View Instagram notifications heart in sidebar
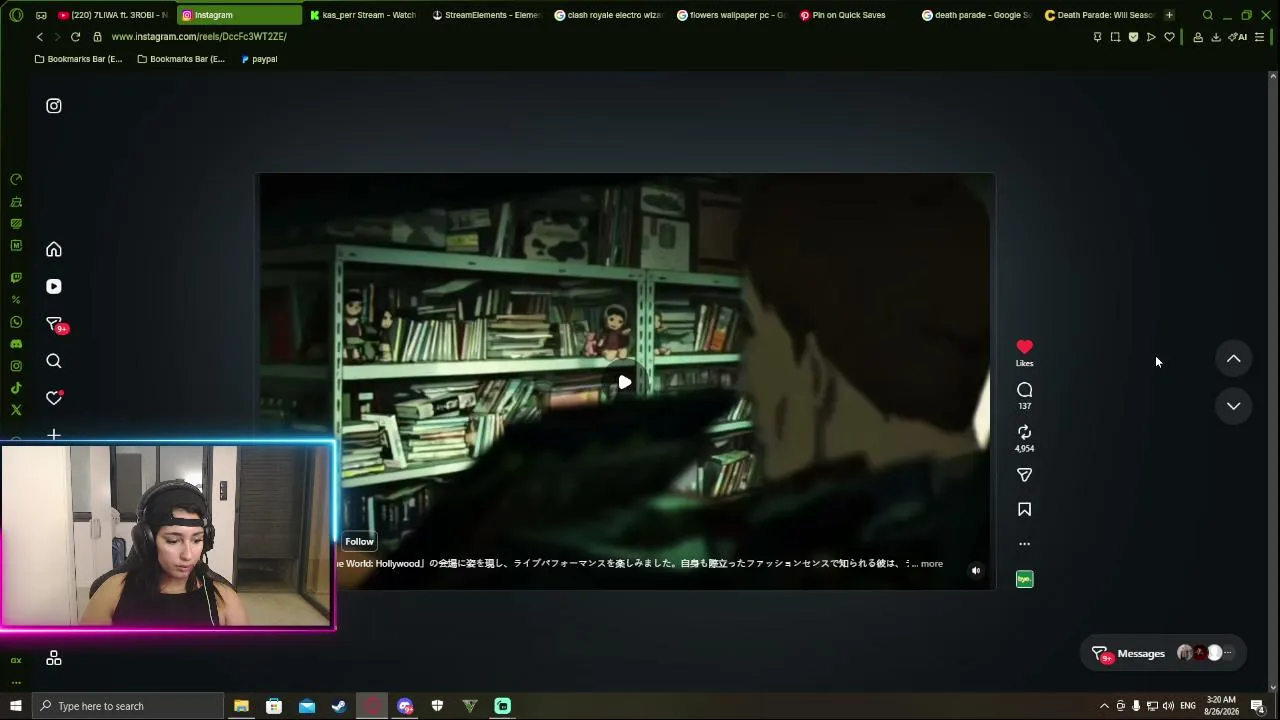Screen dimensions: 1280x720 pyautogui.click(x=54, y=398)
